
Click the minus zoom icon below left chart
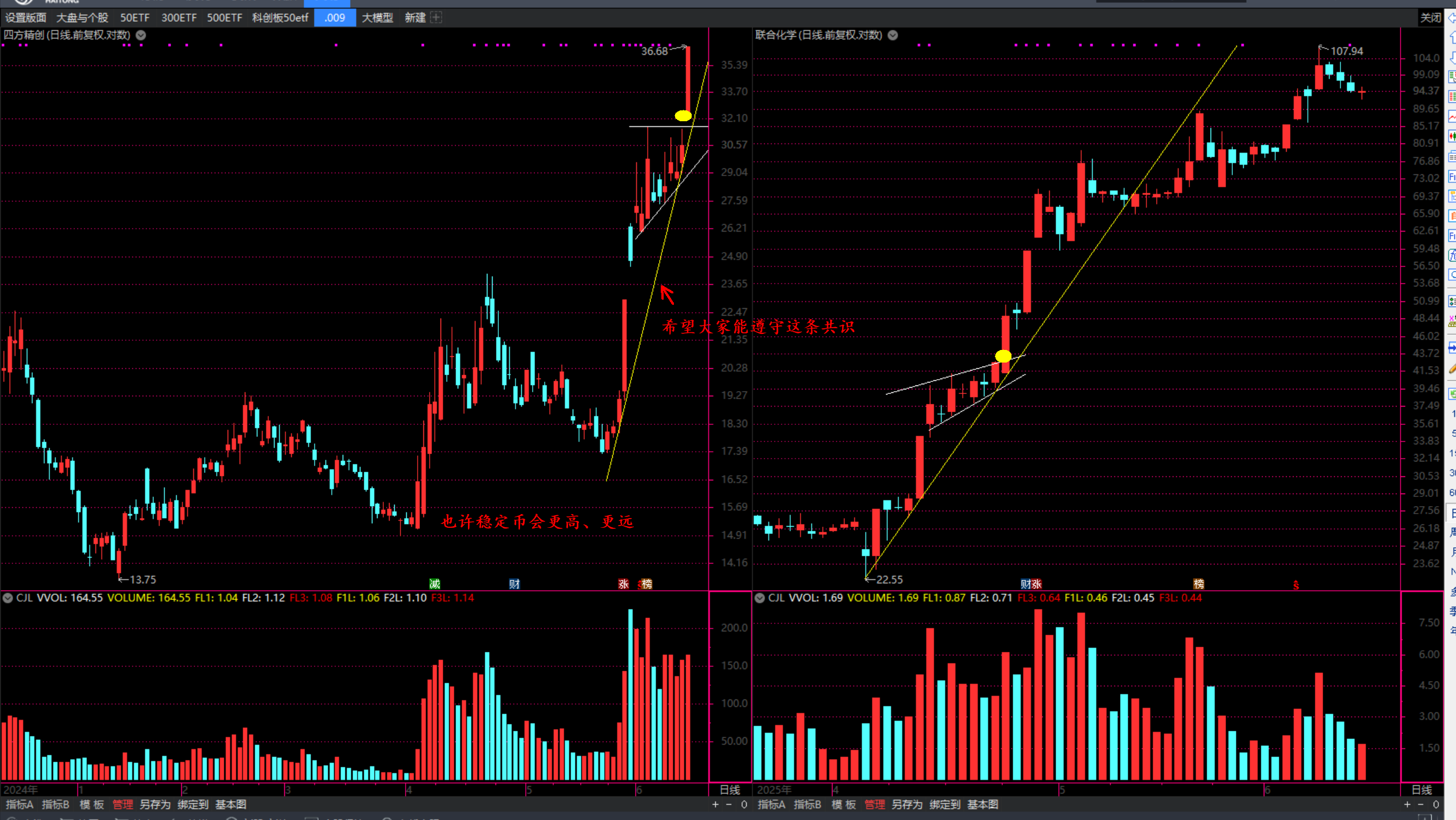tap(729, 805)
